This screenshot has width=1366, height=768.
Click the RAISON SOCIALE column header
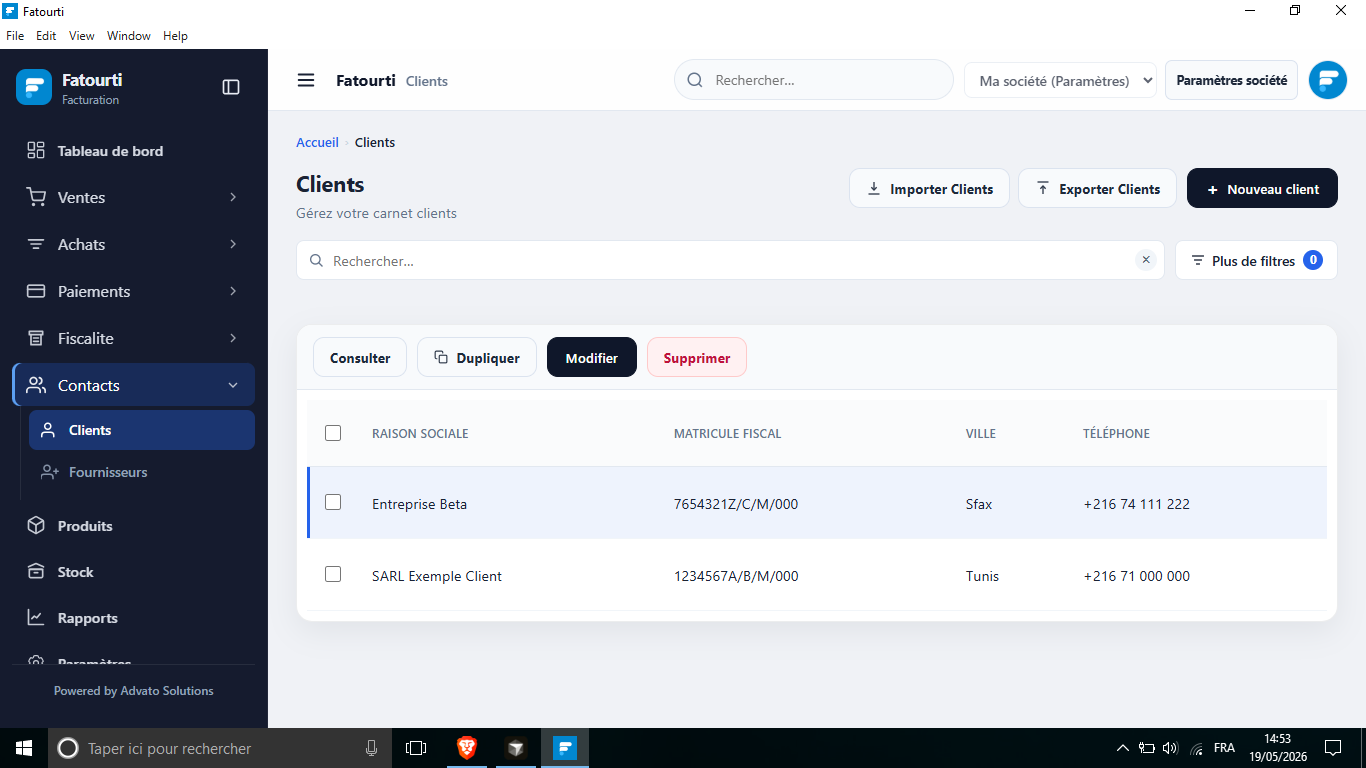coord(420,434)
